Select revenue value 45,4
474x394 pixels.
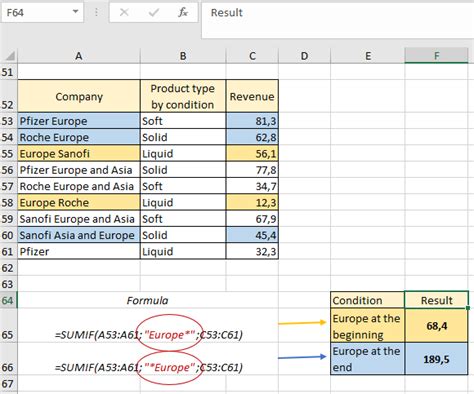tap(252, 235)
